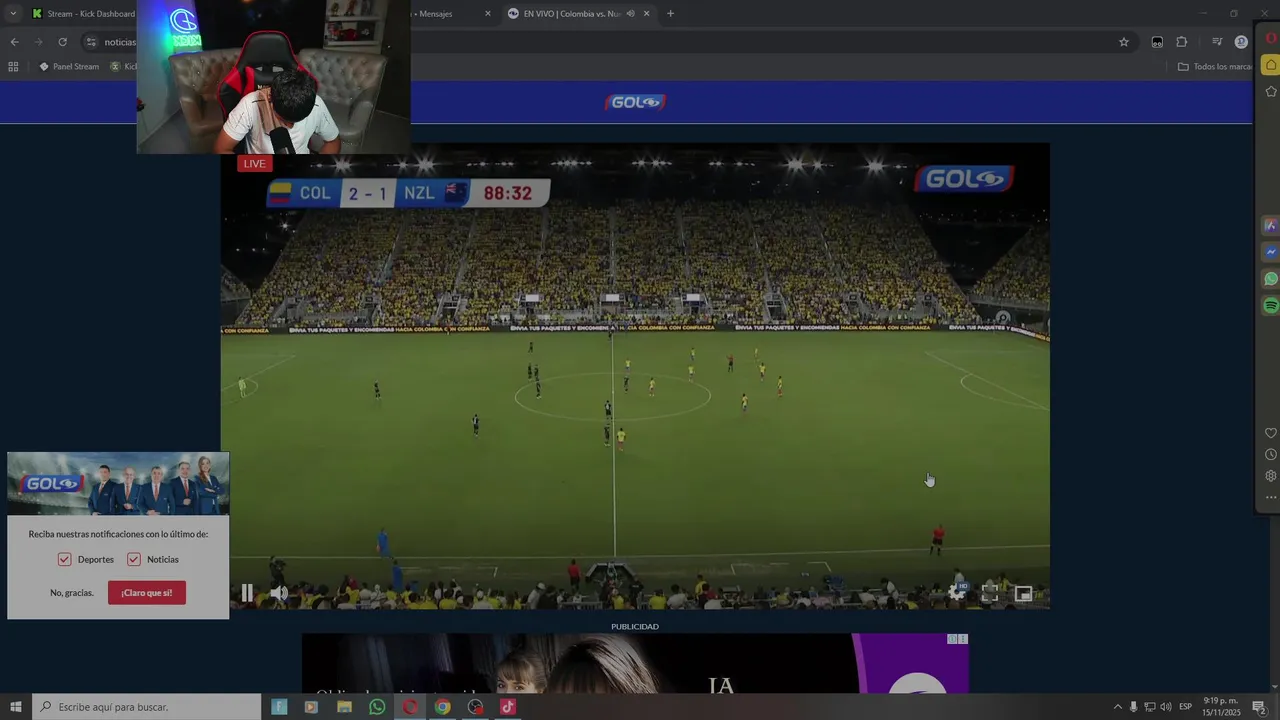Open the apps grid in bookmarks bar

(x=13, y=67)
